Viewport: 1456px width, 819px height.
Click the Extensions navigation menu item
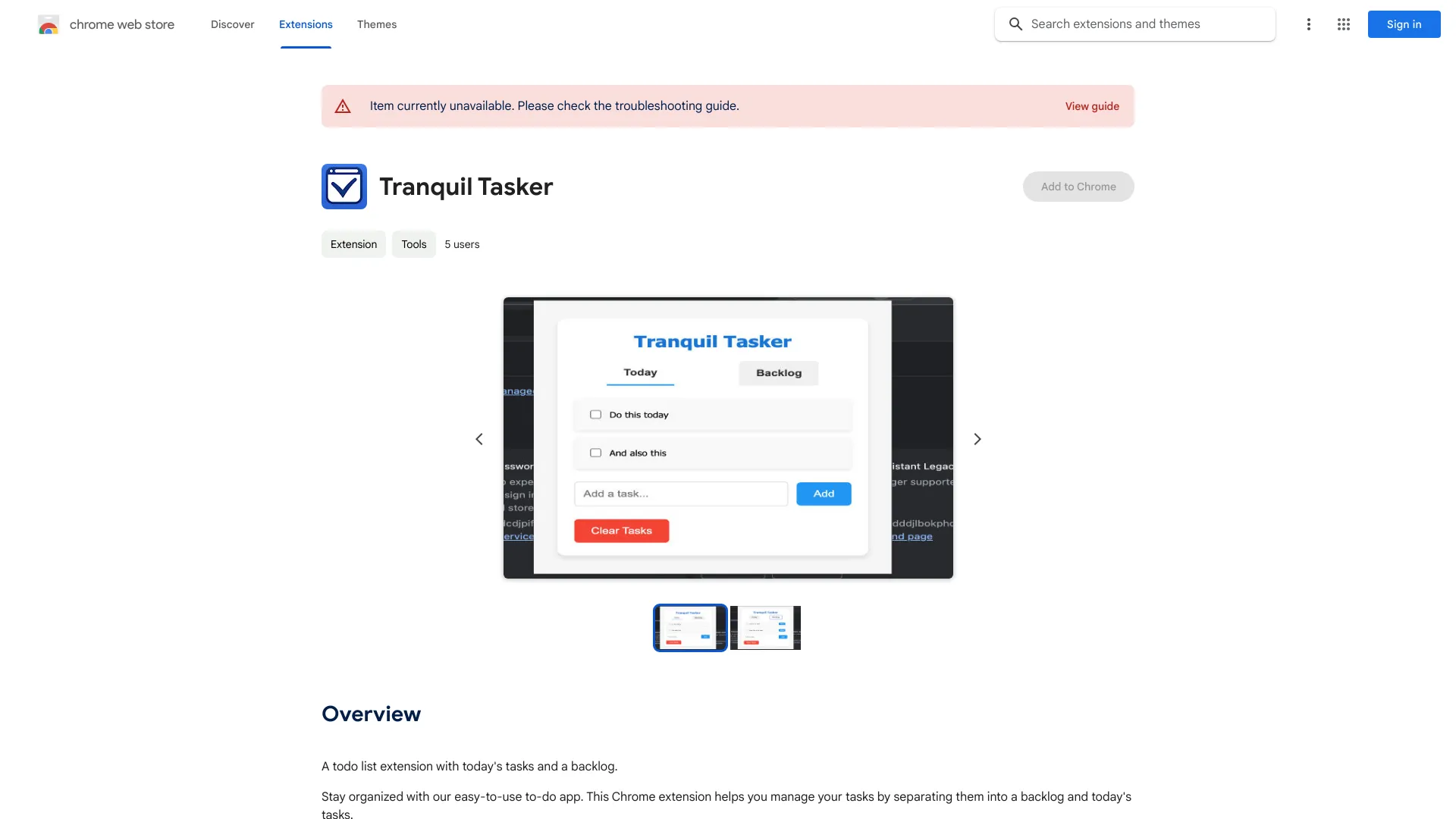click(x=306, y=24)
